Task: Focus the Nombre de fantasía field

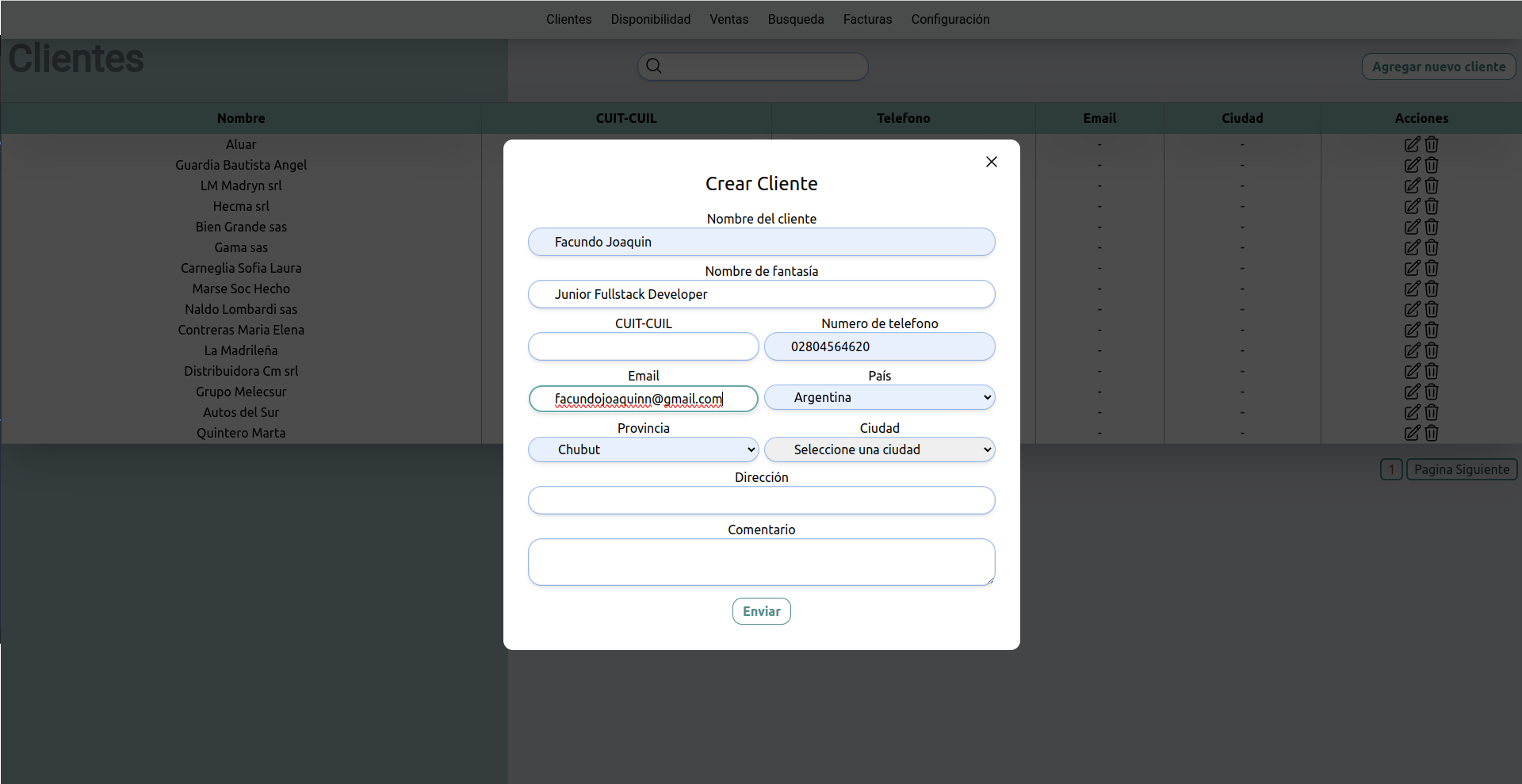Action: tap(762, 294)
